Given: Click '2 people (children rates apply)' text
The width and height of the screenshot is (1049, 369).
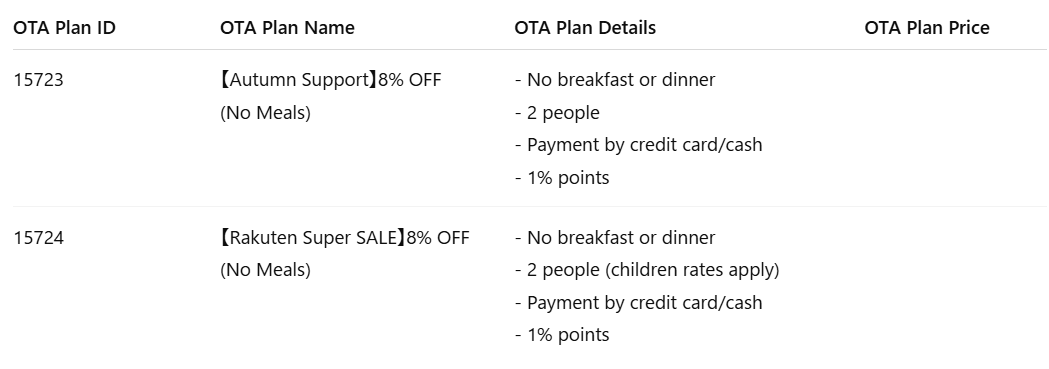Looking at the screenshot, I should tap(647, 270).
